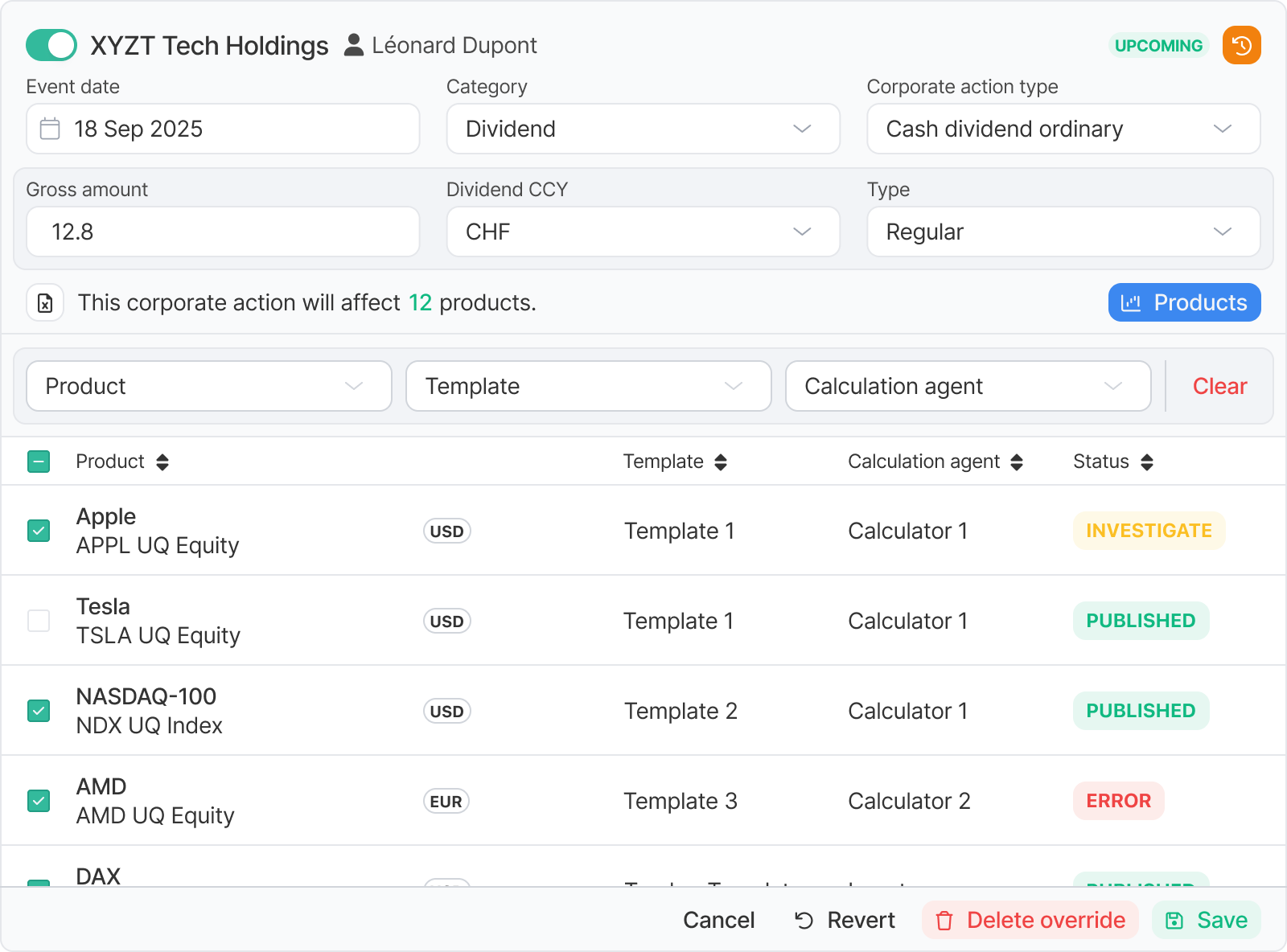Sort by Product column arrows

click(x=162, y=462)
